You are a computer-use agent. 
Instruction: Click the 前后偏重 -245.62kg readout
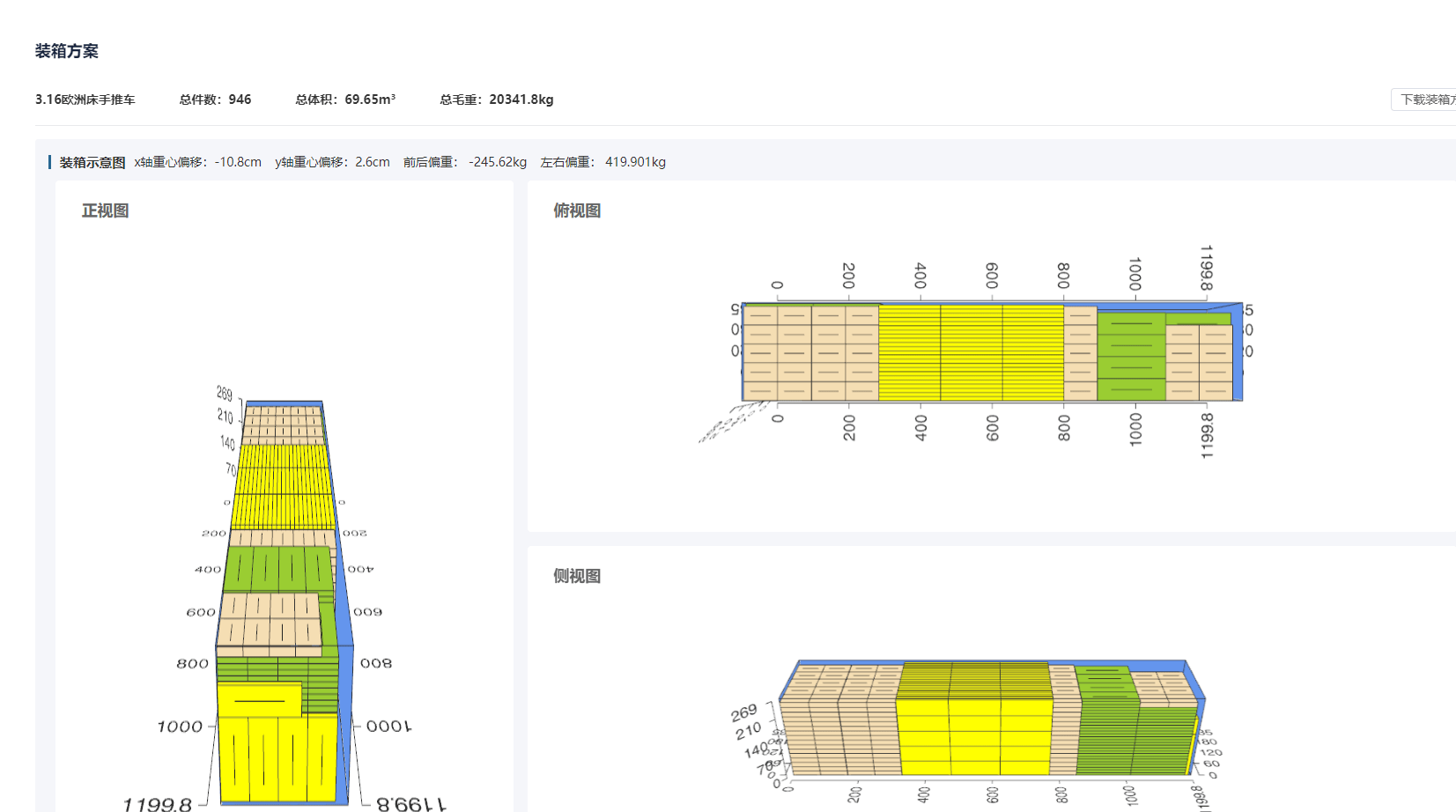(x=465, y=162)
